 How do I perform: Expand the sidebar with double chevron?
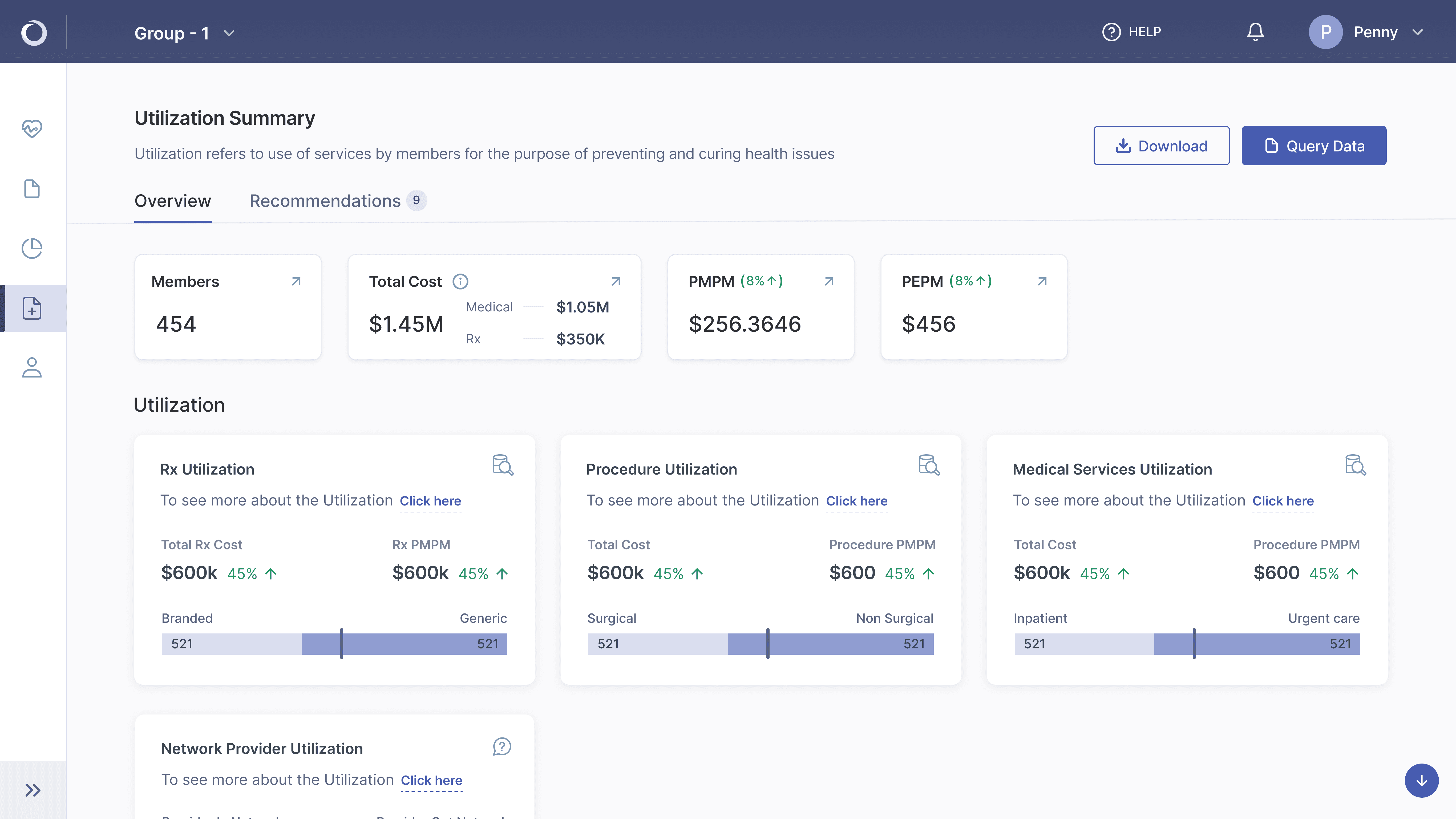(33, 790)
